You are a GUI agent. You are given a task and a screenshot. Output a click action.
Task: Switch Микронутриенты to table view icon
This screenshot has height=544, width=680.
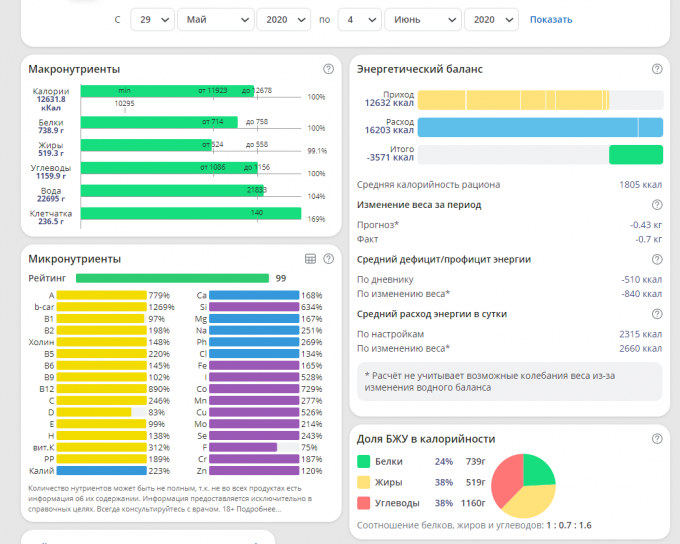(x=310, y=258)
